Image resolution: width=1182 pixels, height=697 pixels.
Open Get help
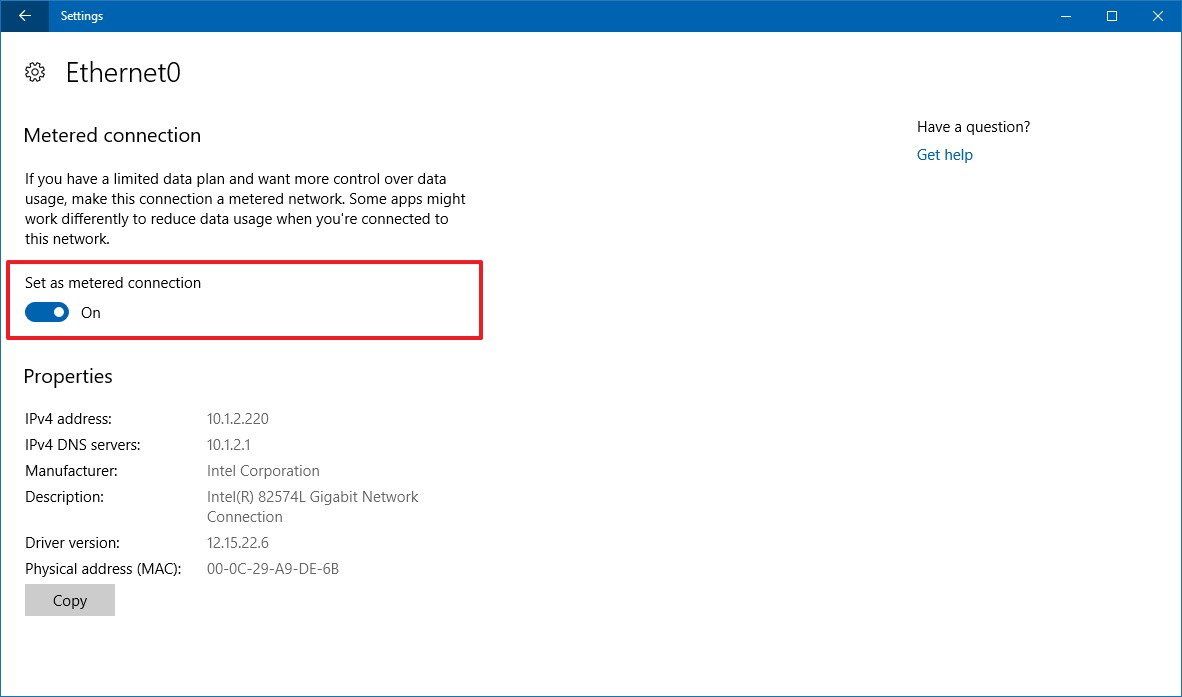(x=944, y=154)
